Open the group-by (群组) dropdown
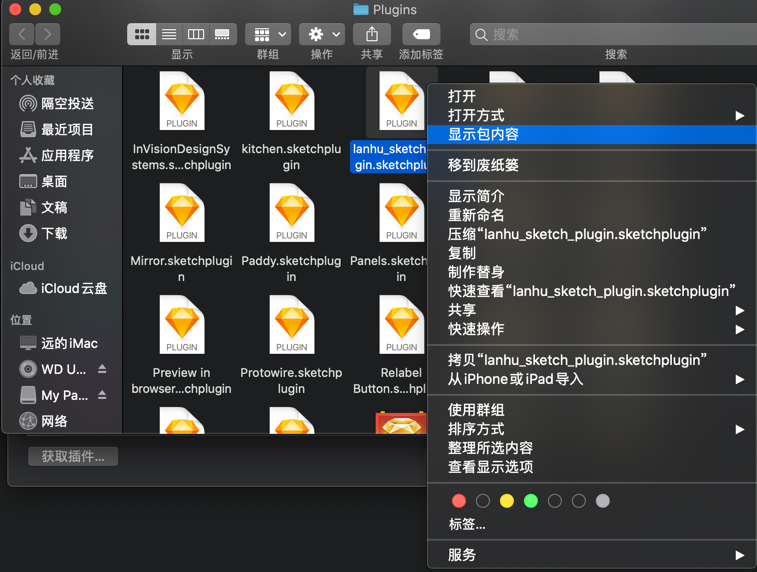Viewport: 757px width, 572px height. point(268,34)
